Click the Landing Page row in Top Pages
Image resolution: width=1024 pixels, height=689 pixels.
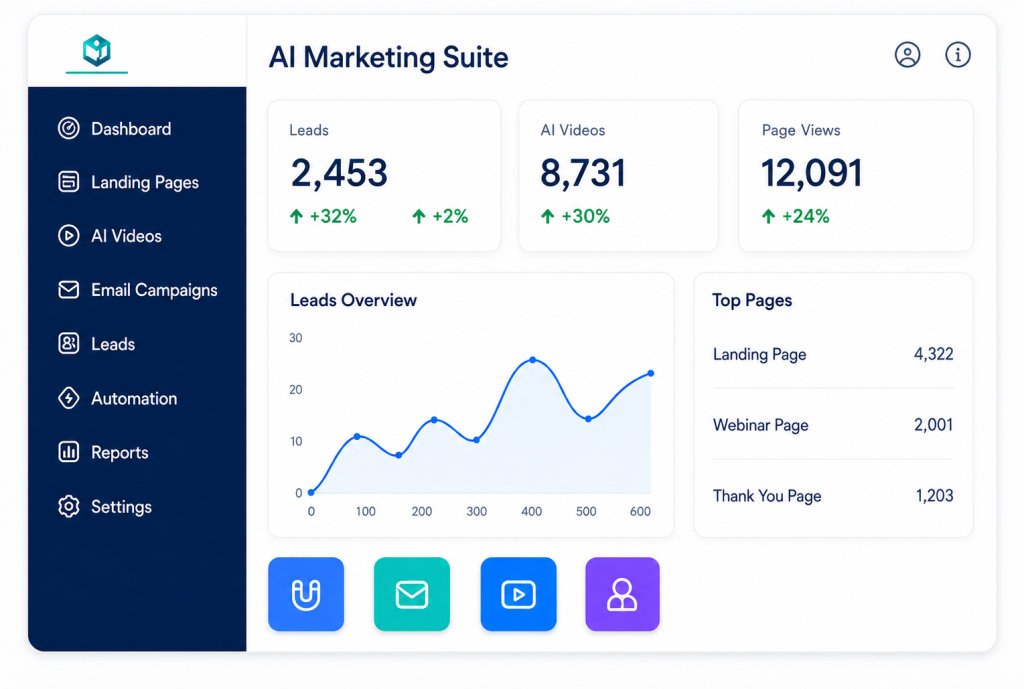tap(833, 354)
